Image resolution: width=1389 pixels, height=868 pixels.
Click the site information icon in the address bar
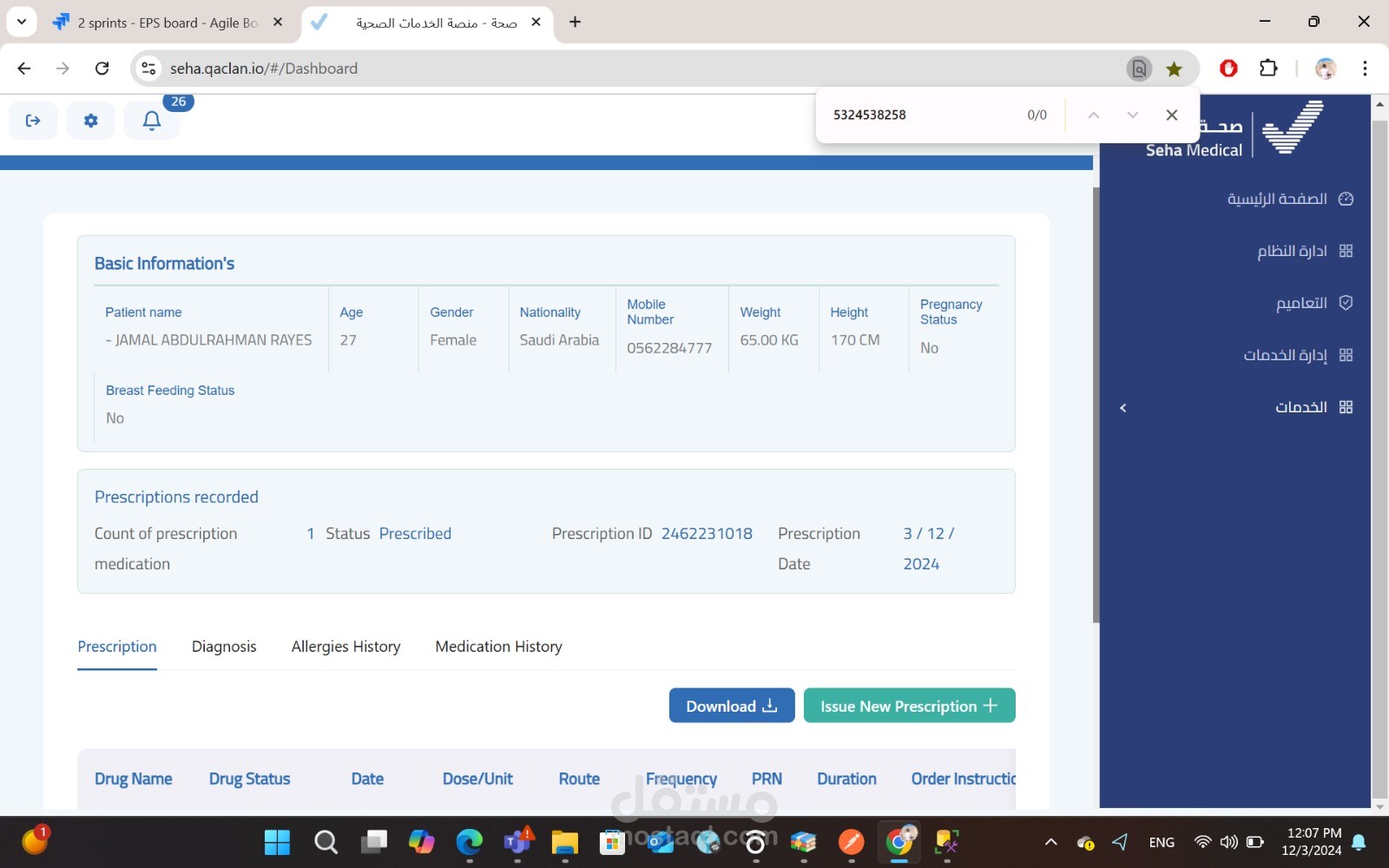[148, 69]
